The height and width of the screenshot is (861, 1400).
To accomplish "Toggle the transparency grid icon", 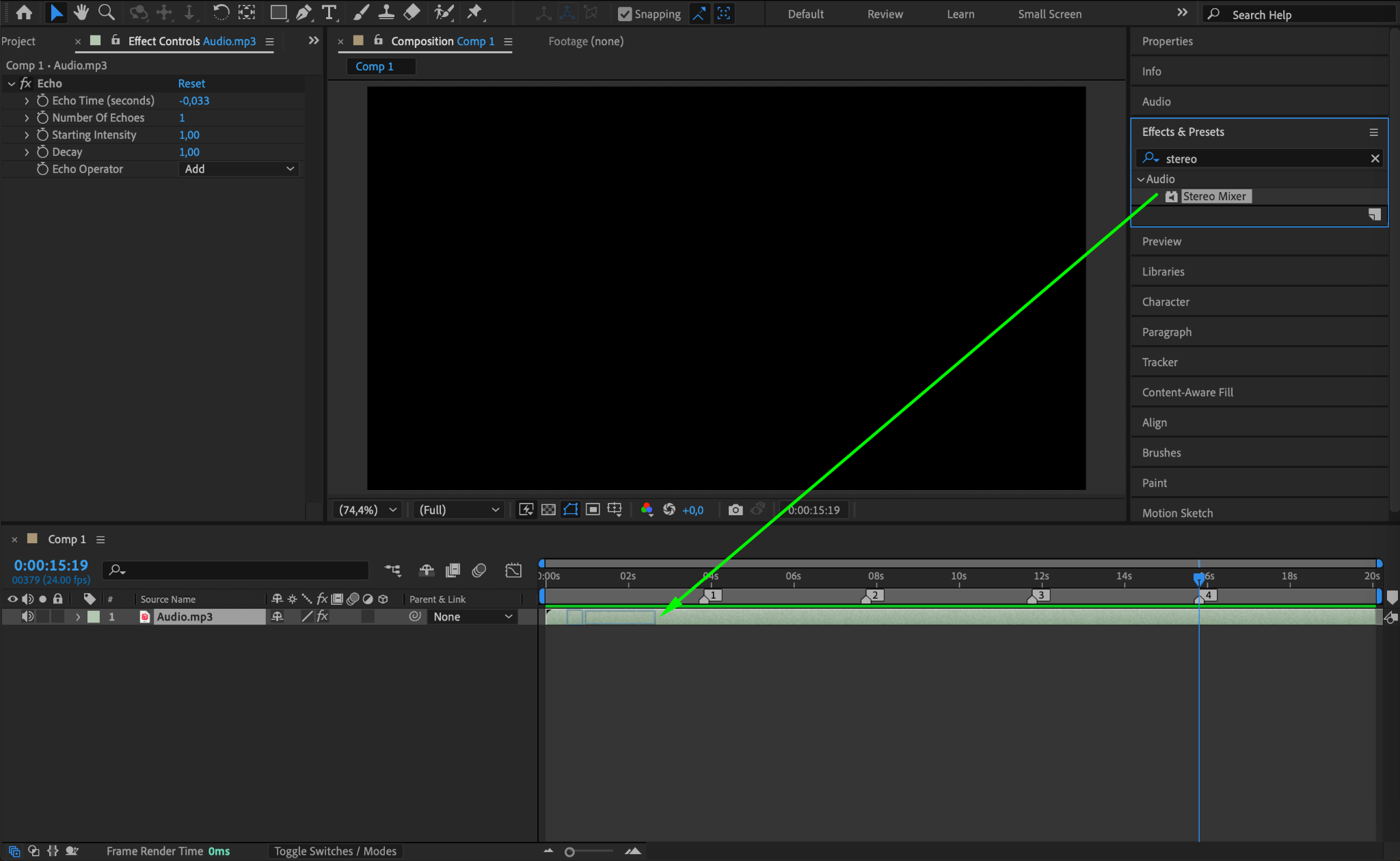I will (x=548, y=510).
